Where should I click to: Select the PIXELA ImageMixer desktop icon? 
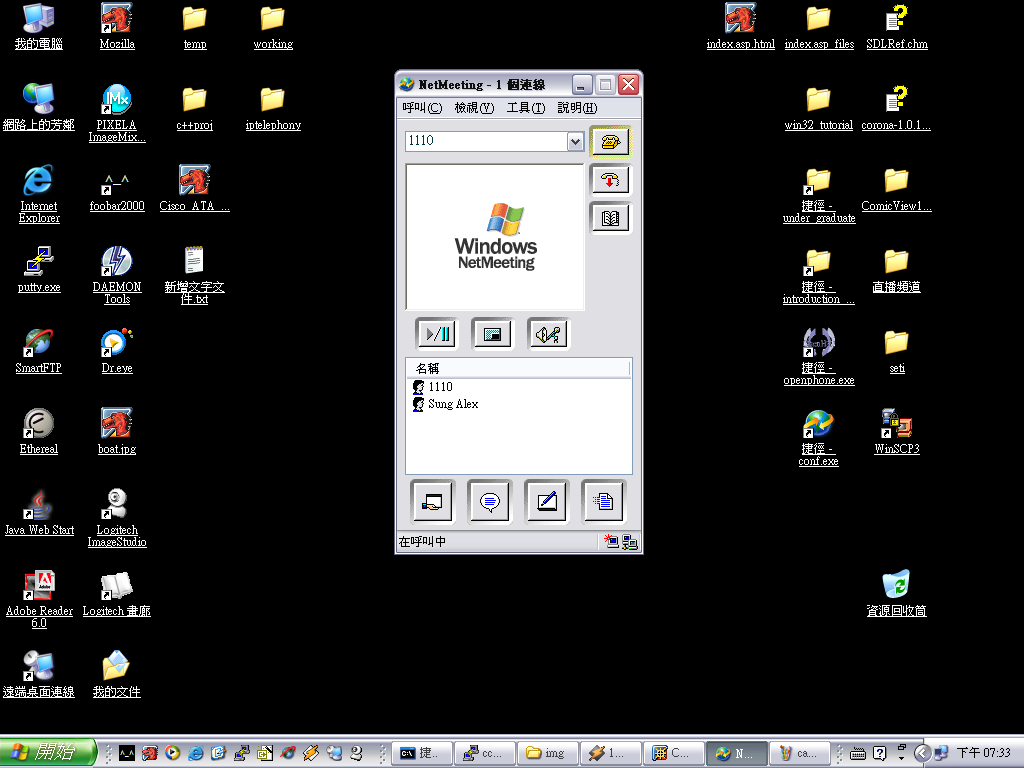pos(117,114)
